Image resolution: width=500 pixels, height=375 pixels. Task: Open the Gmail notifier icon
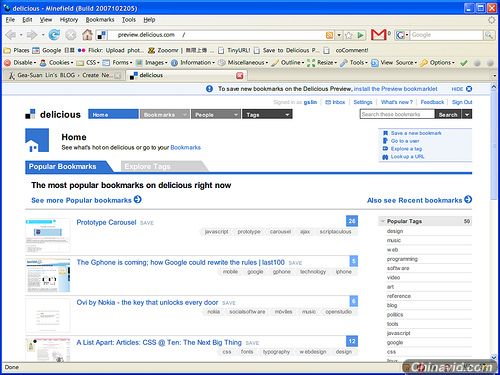(379, 34)
